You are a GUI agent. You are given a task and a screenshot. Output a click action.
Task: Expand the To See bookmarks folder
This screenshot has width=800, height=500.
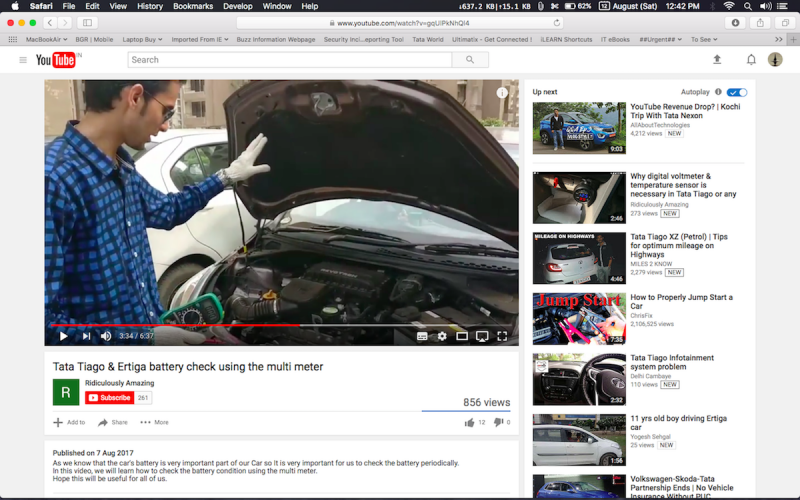click(704, 39)
